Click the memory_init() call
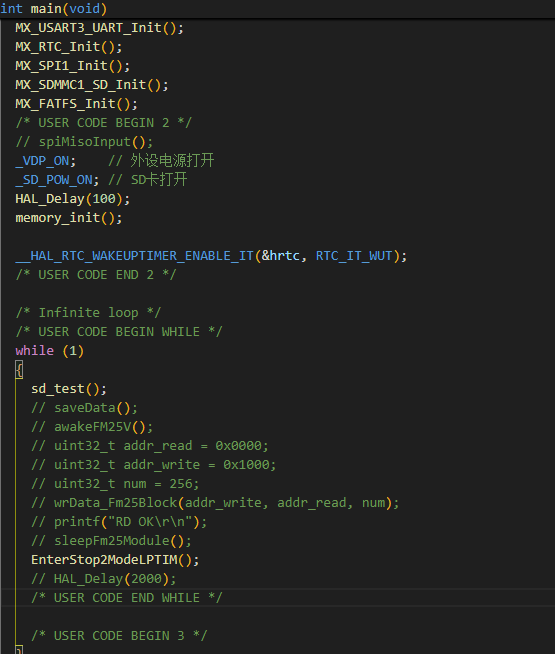555x654 pixels. click(x=69, y=218)
